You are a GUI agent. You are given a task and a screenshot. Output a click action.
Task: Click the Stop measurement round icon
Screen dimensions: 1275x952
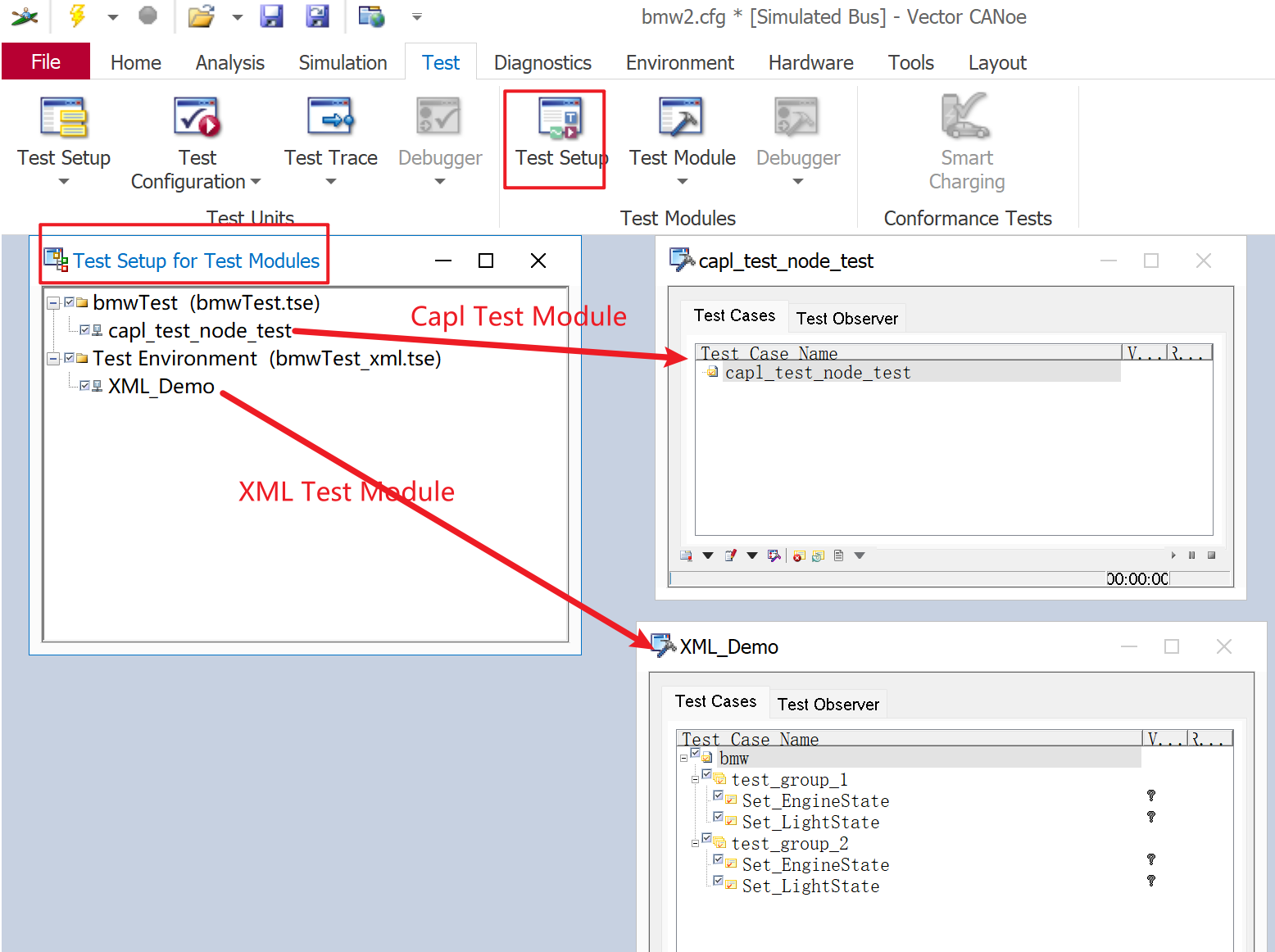tap(147, 15)
